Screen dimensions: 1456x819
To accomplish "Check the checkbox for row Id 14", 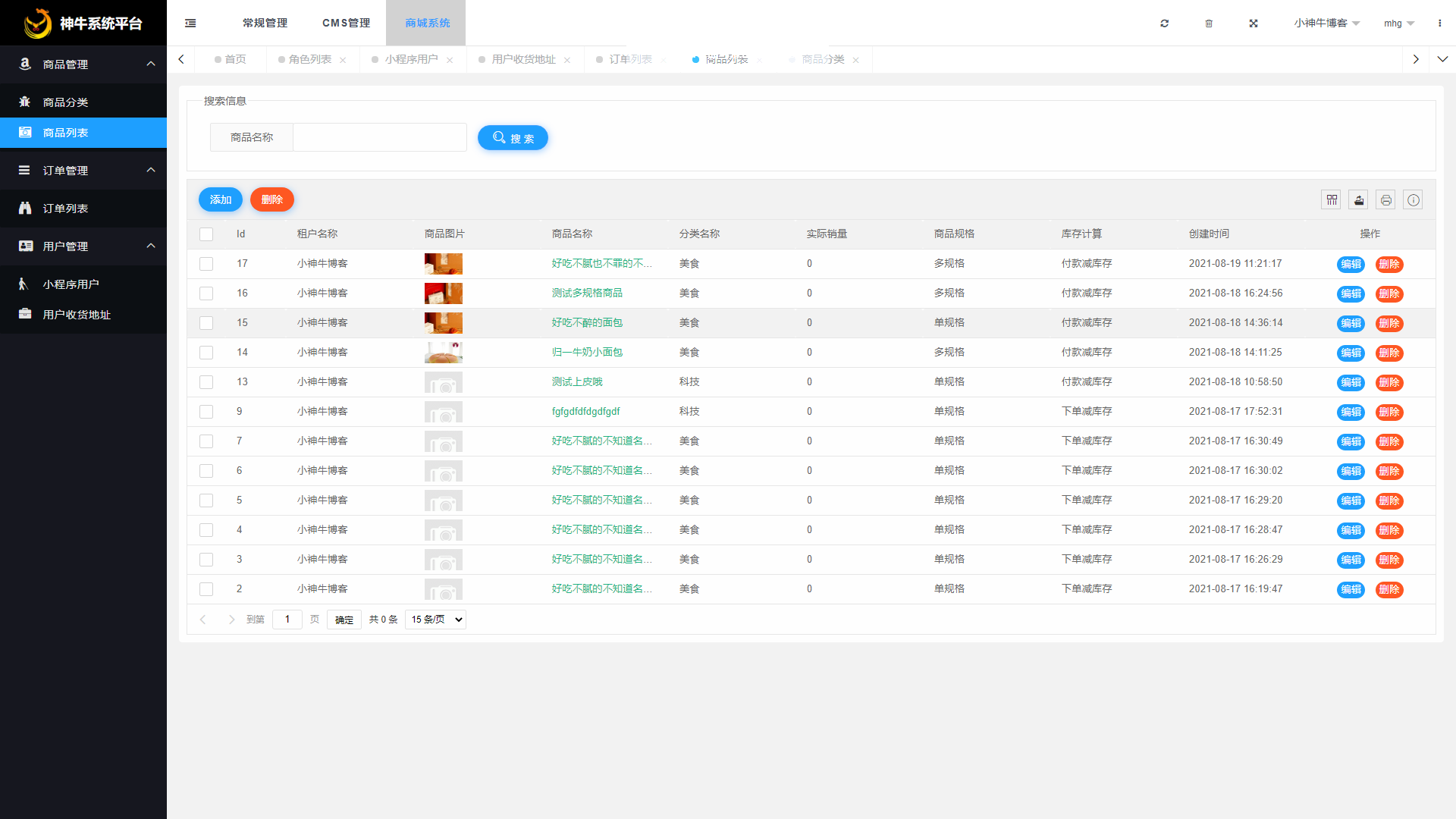I will [x=206, y=353].
